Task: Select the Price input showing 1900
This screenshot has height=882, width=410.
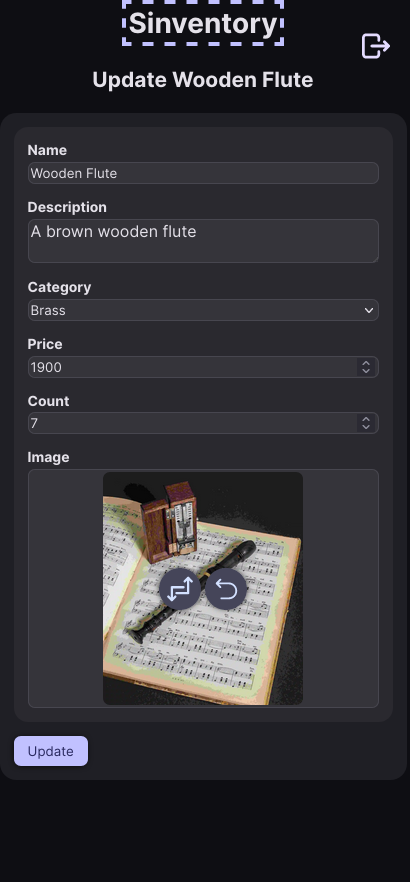Action: [x=193, y=367]
